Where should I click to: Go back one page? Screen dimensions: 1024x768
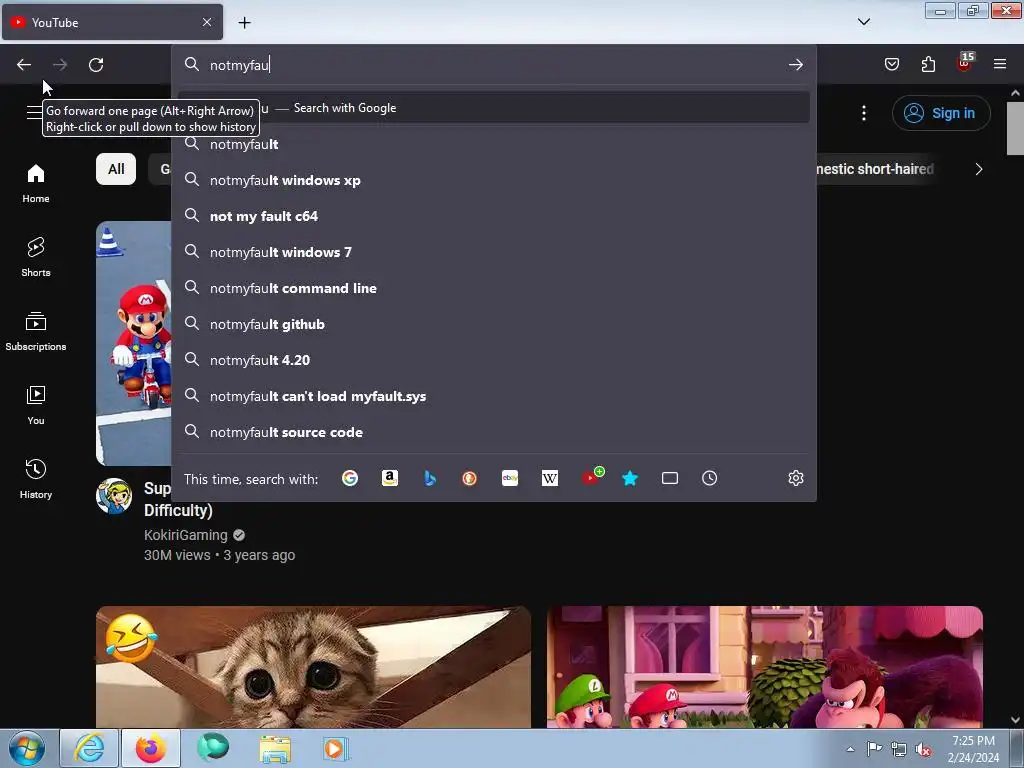tap(24, 65)
